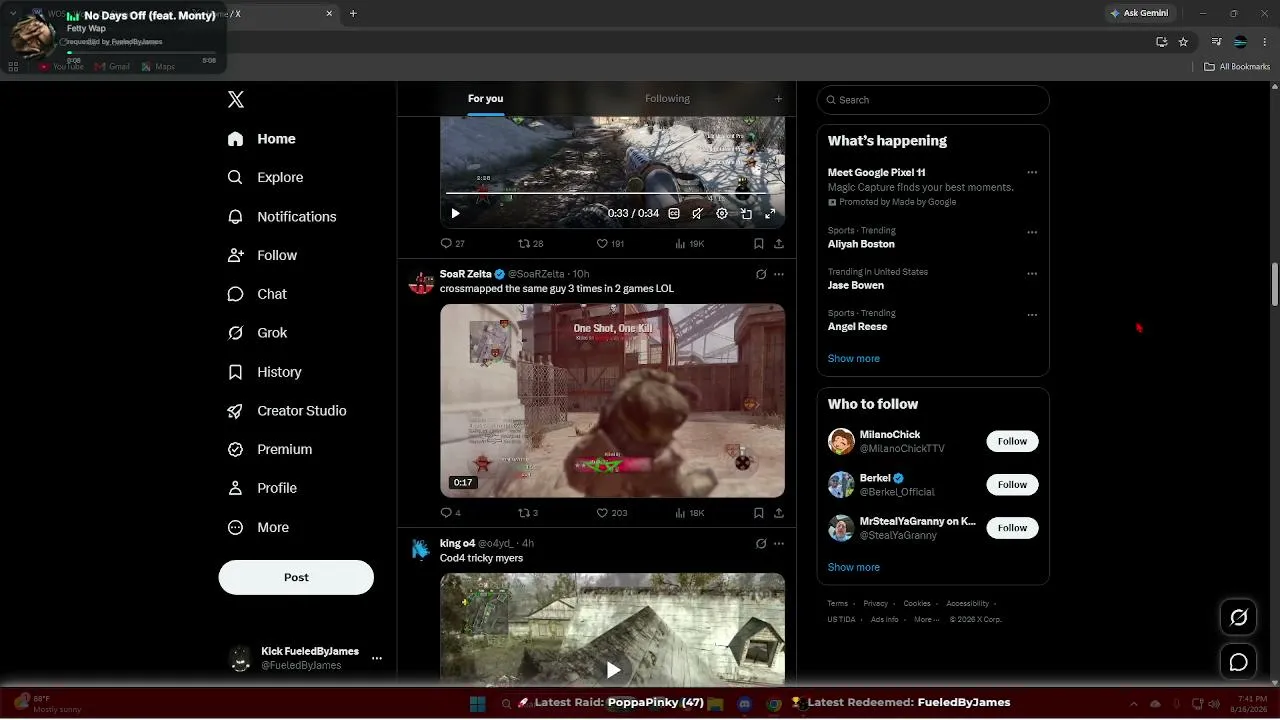
Task: Open Explore in the left navigation
Action: 266,177
